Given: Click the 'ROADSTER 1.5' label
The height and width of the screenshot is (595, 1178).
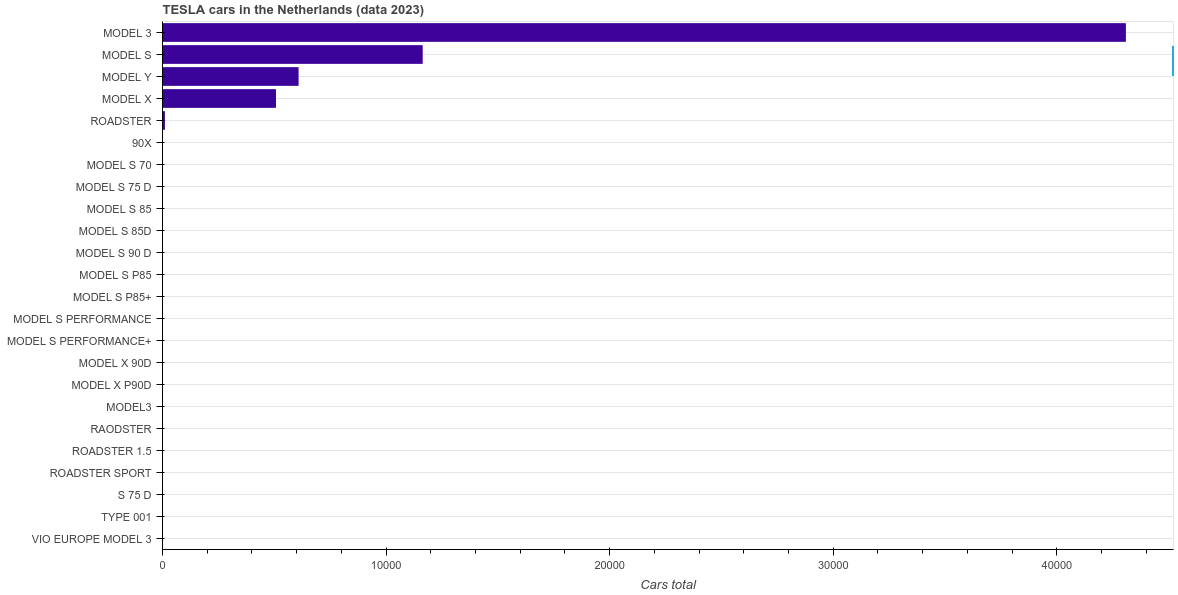Looking at the screenshot, I should (112, 451).
